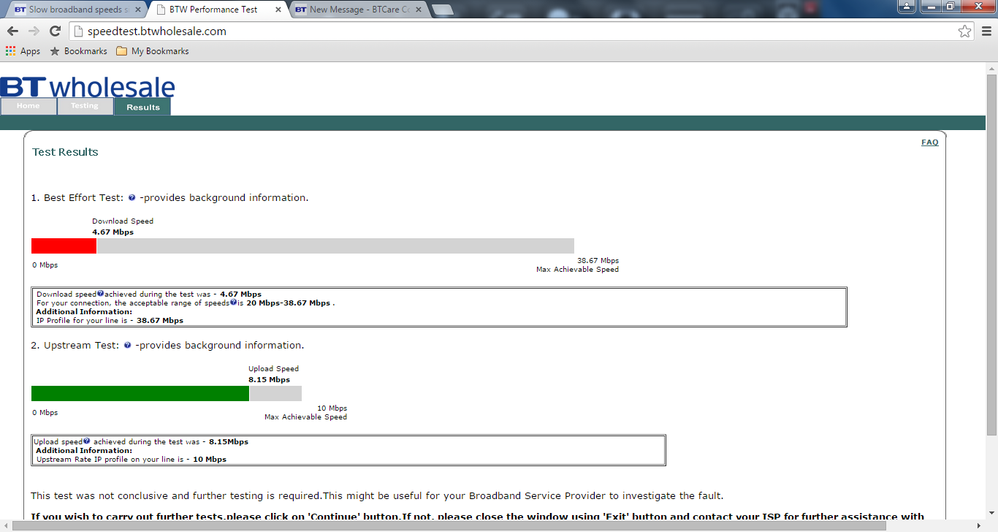This screenshot has width=998, height=532.
Task: Click the help icon after 'Upload speed'
Action: (x=87, y=441)
